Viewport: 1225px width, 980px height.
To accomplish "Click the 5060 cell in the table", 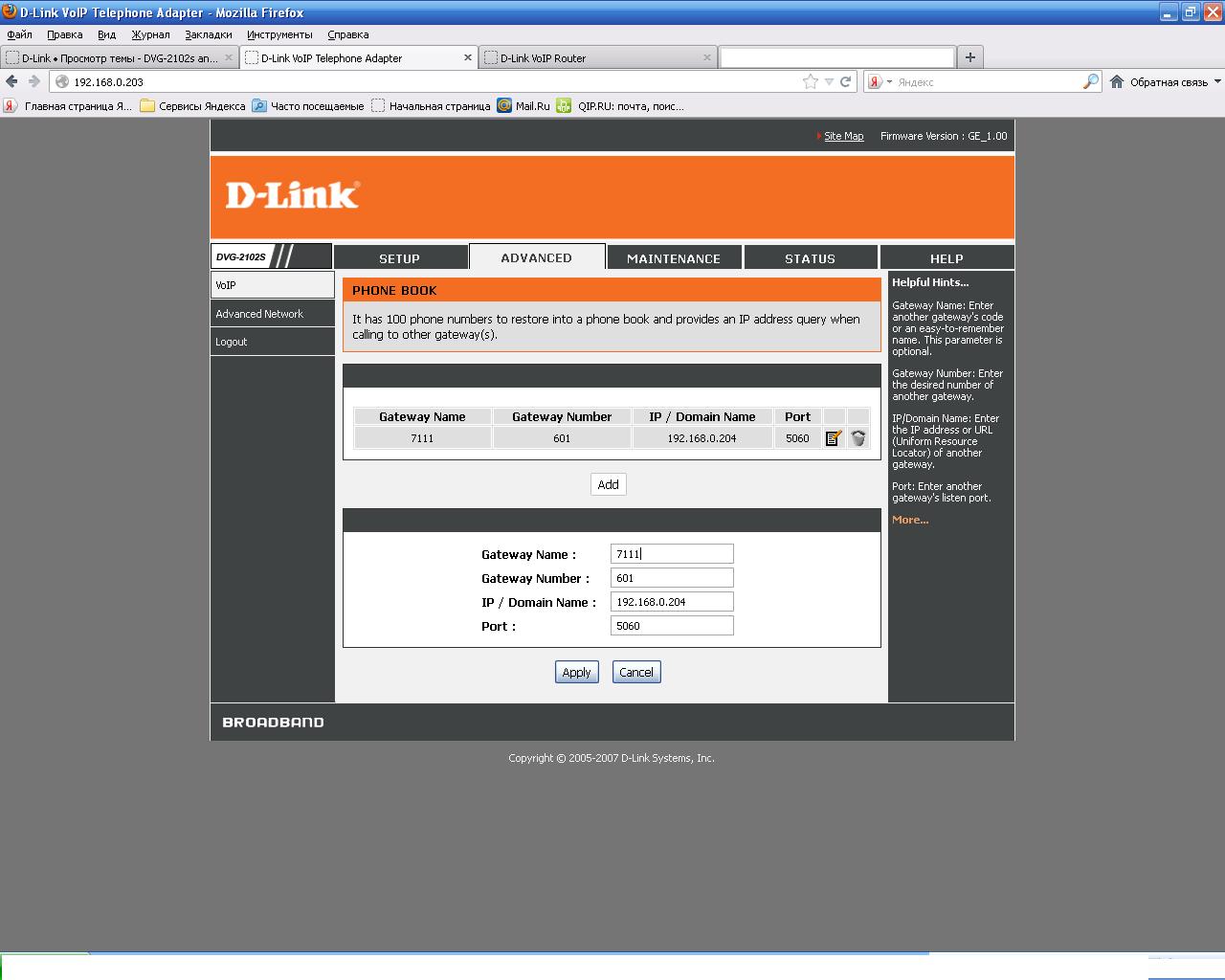I will pos(797,438).
